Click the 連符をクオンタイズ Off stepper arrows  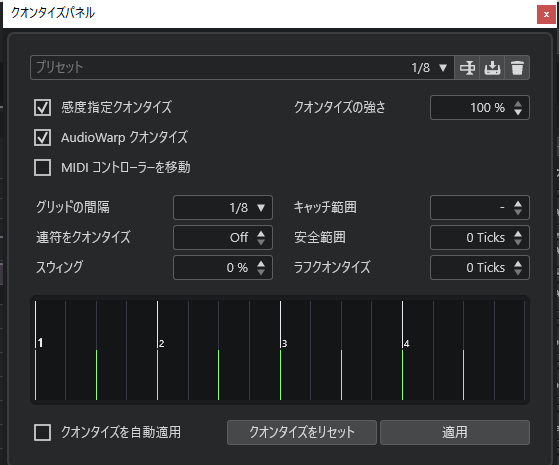pos(261,237)
